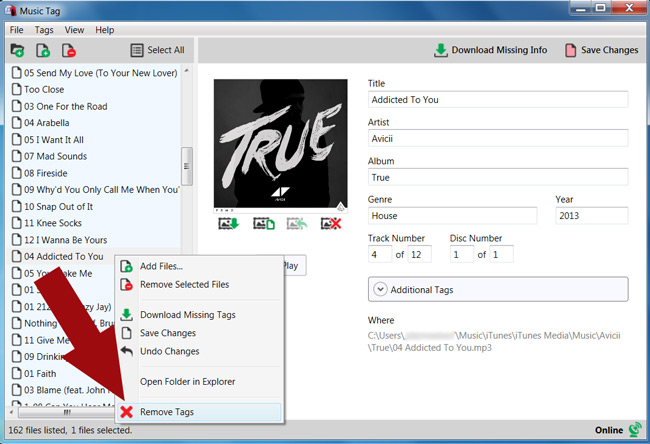Select 03 One For the Road
This screenshot has width=650, height=444.
[x=94, y=106]
